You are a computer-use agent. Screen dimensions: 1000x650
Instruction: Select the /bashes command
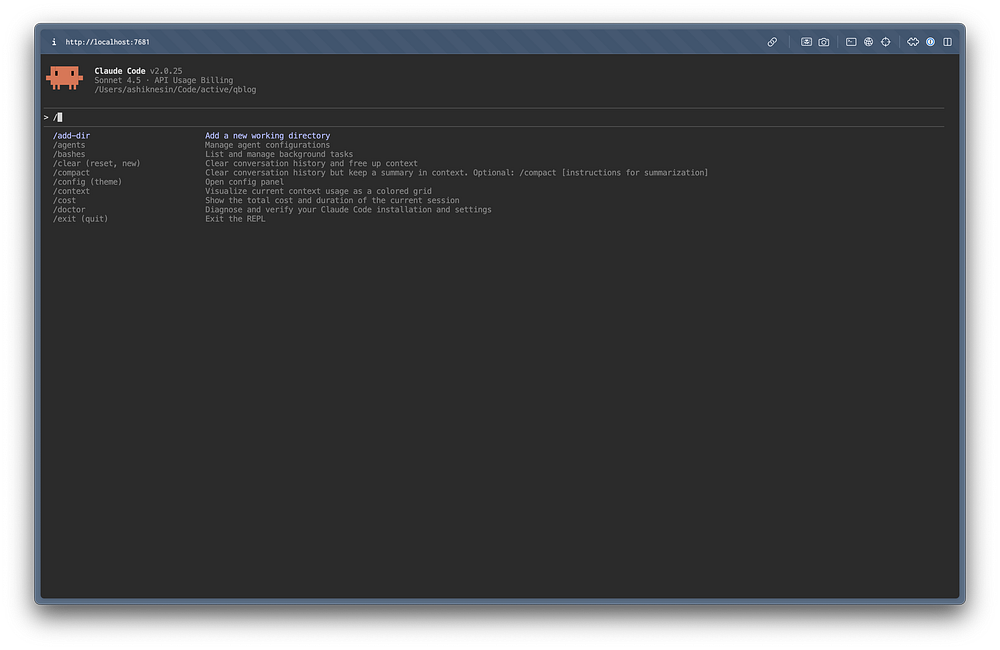point(69,154)
